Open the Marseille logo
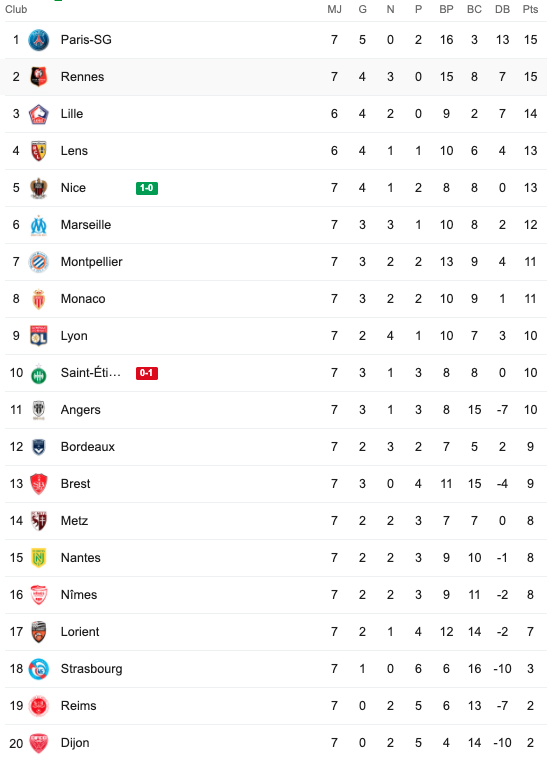The width and height of the screenshot is (547, 768). coord(39,225)
